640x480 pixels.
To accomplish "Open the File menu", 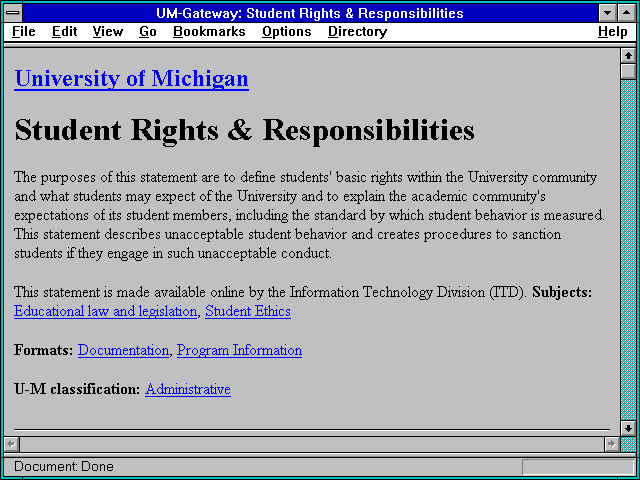I will coord(24,31).
